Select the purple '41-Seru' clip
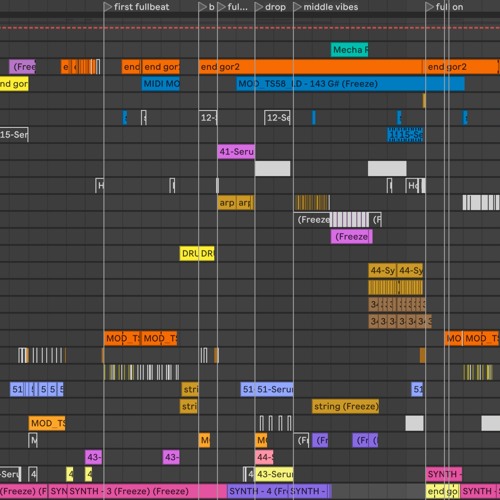The image size is (500, 500). (236, 152)
